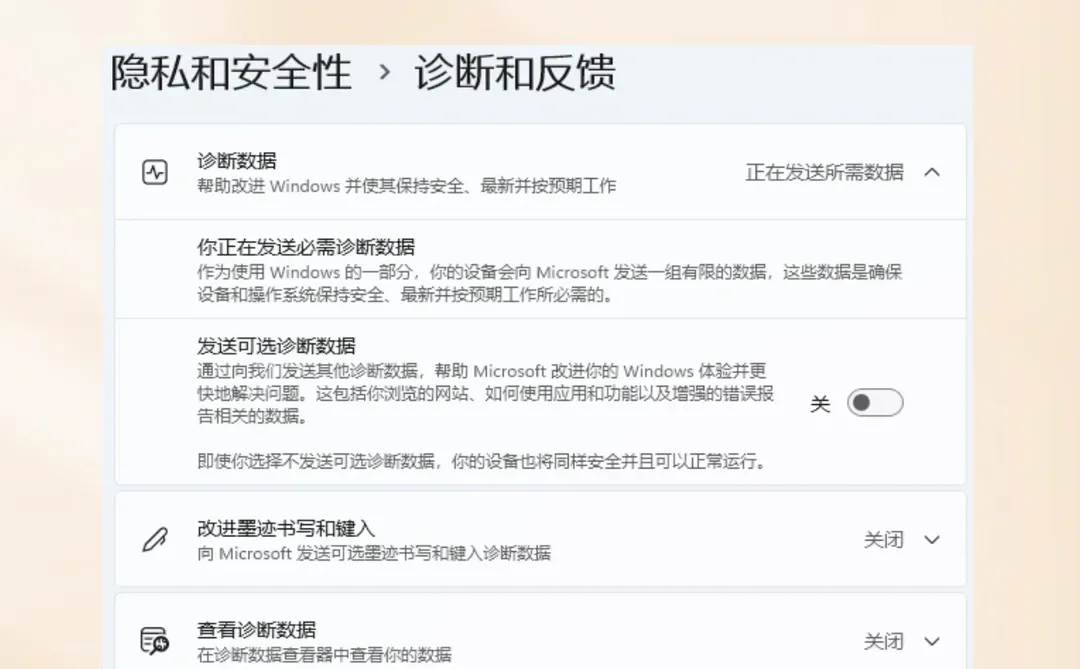Viewport: 1080px width, 669px height.
Task: Collapse the 诊断数据 section using its chevron
Action: tap(932, 171)
